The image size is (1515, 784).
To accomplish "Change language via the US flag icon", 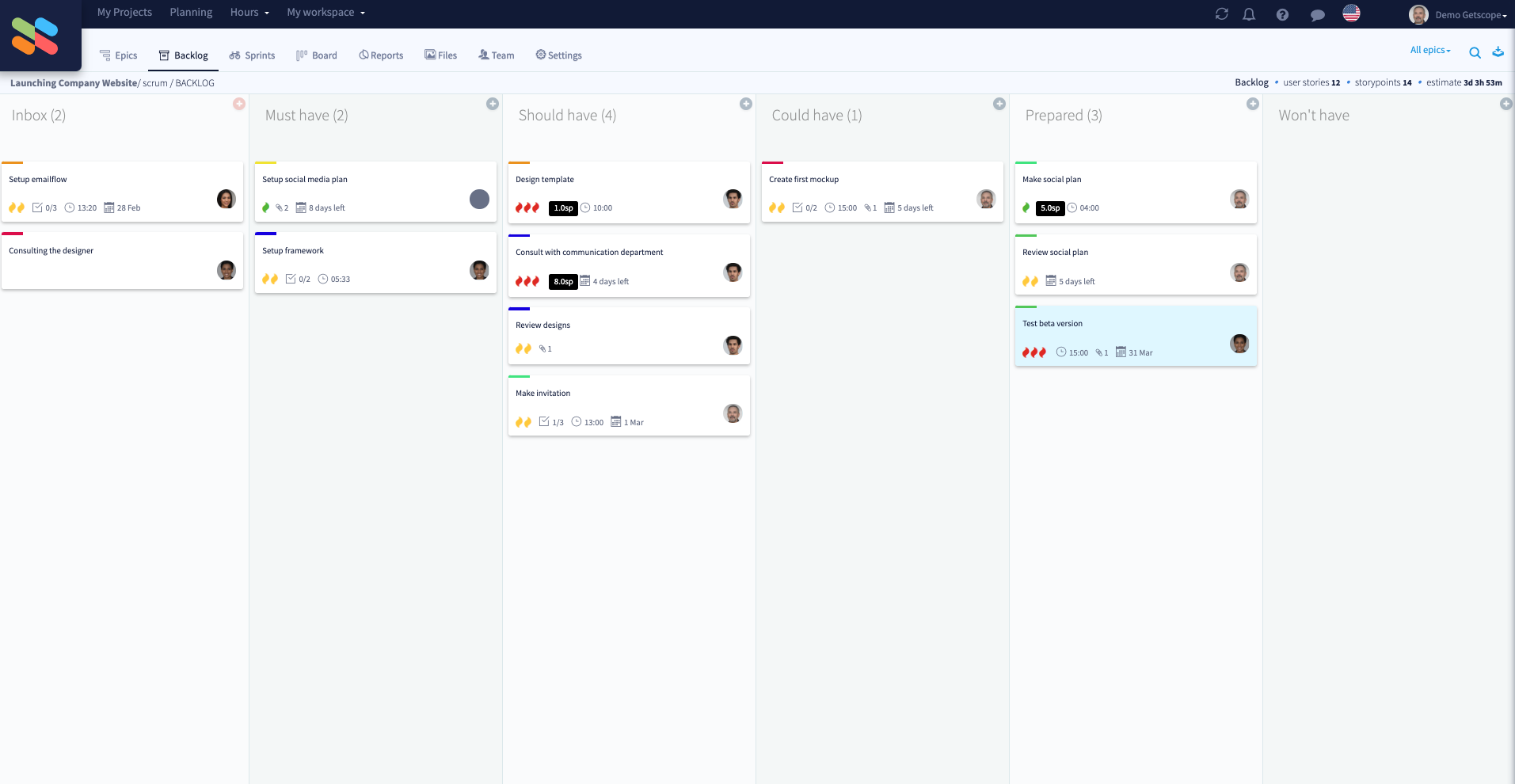I will coord(1352,13).
